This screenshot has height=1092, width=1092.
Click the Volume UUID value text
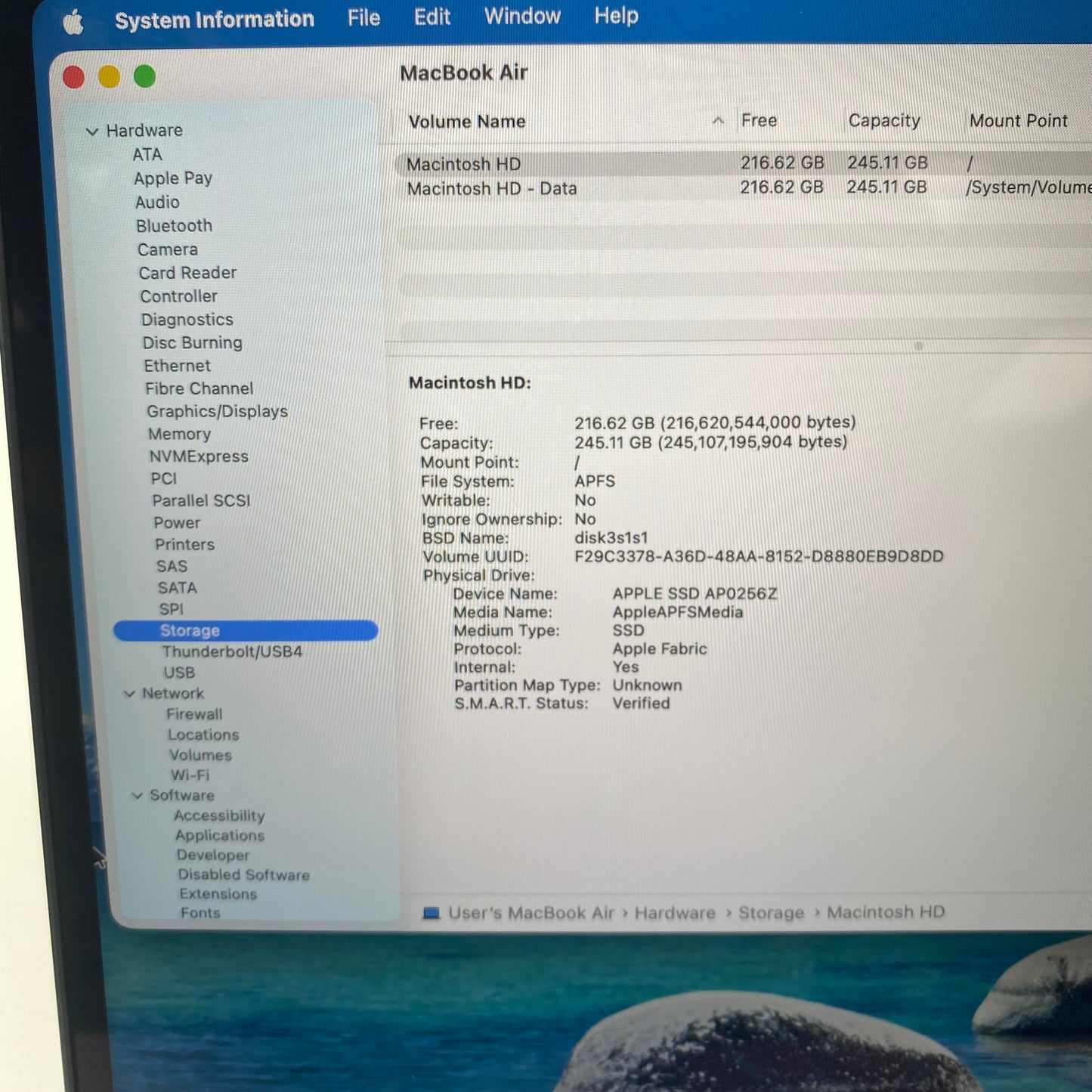(759, 557)
